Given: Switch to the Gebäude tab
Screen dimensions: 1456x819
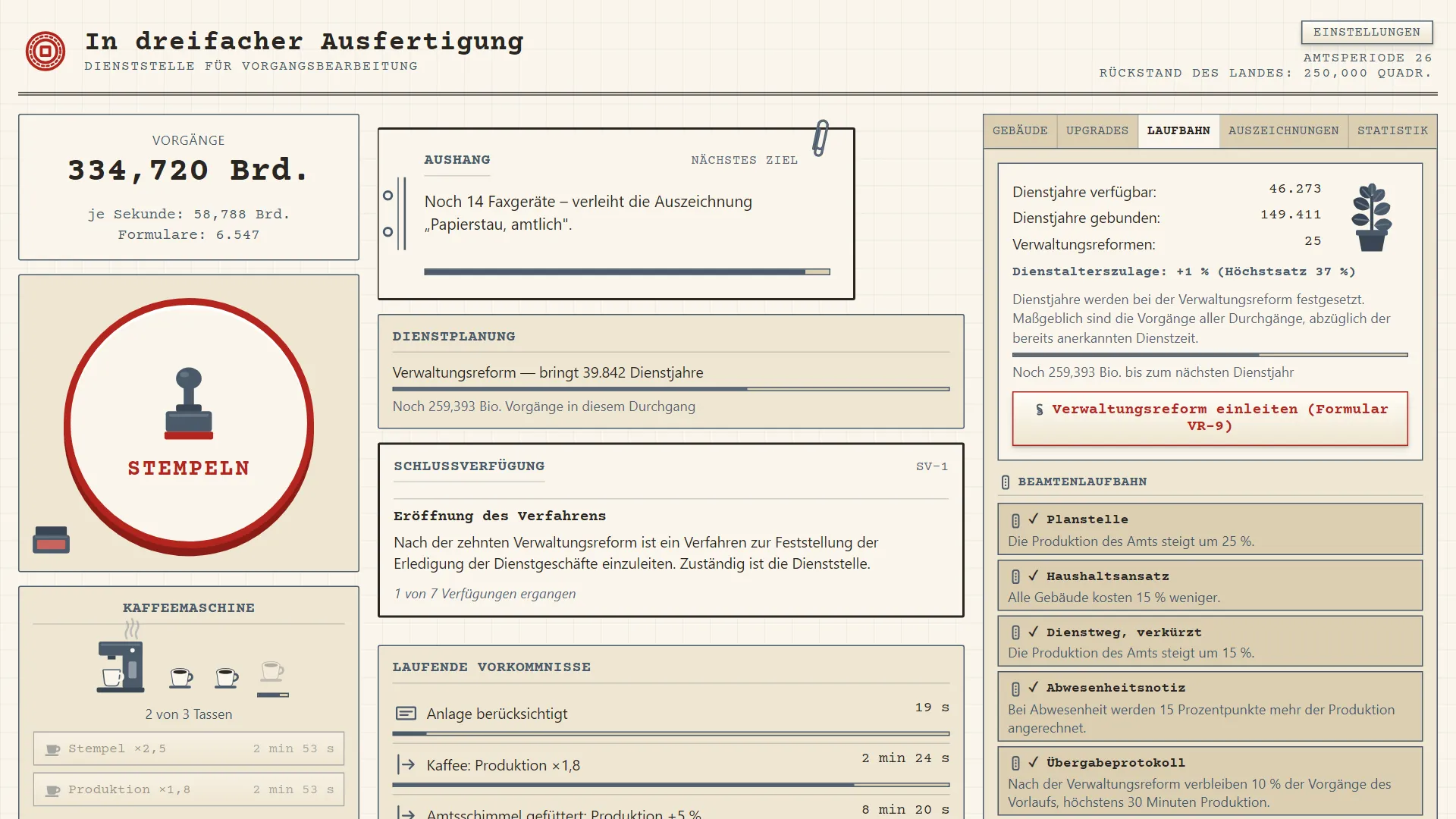Looking at the screenshot, I should pyautogui.click(x=1020, y=130).
